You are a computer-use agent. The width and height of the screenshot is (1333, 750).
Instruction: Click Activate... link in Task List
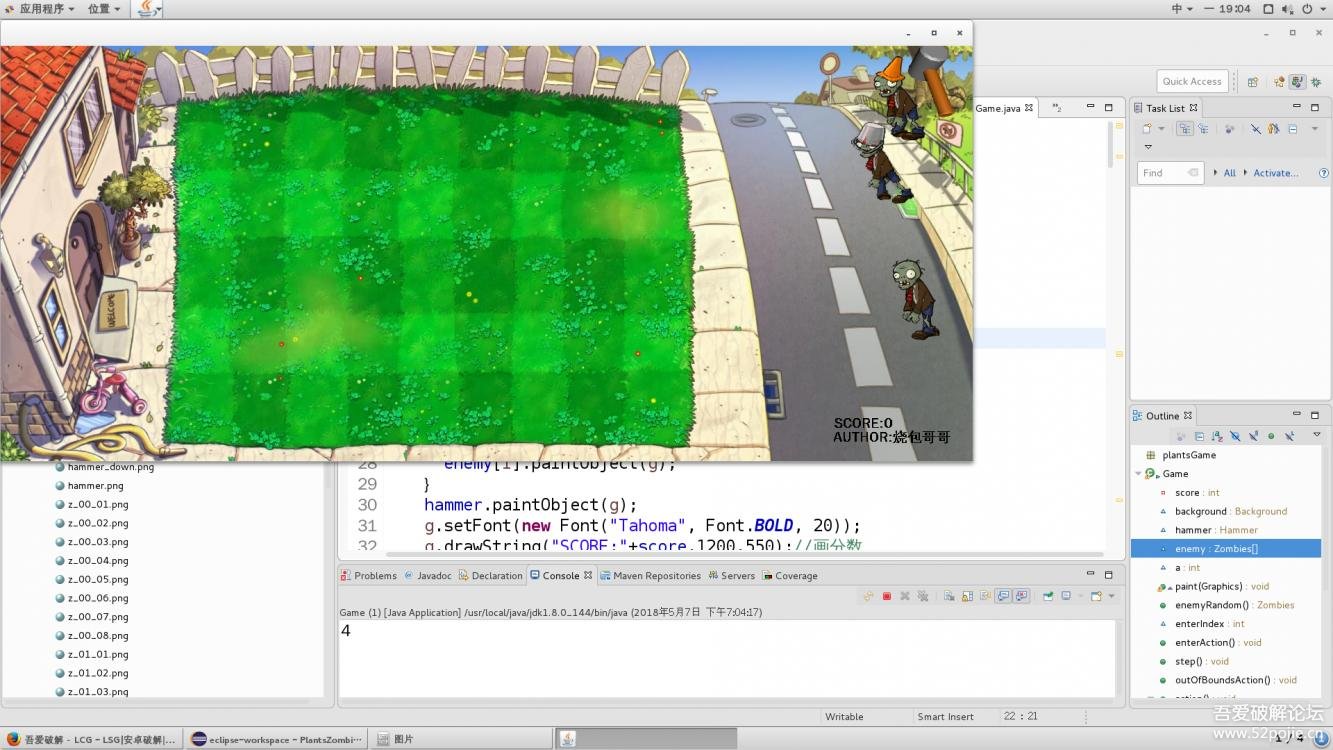(1276, 173)
